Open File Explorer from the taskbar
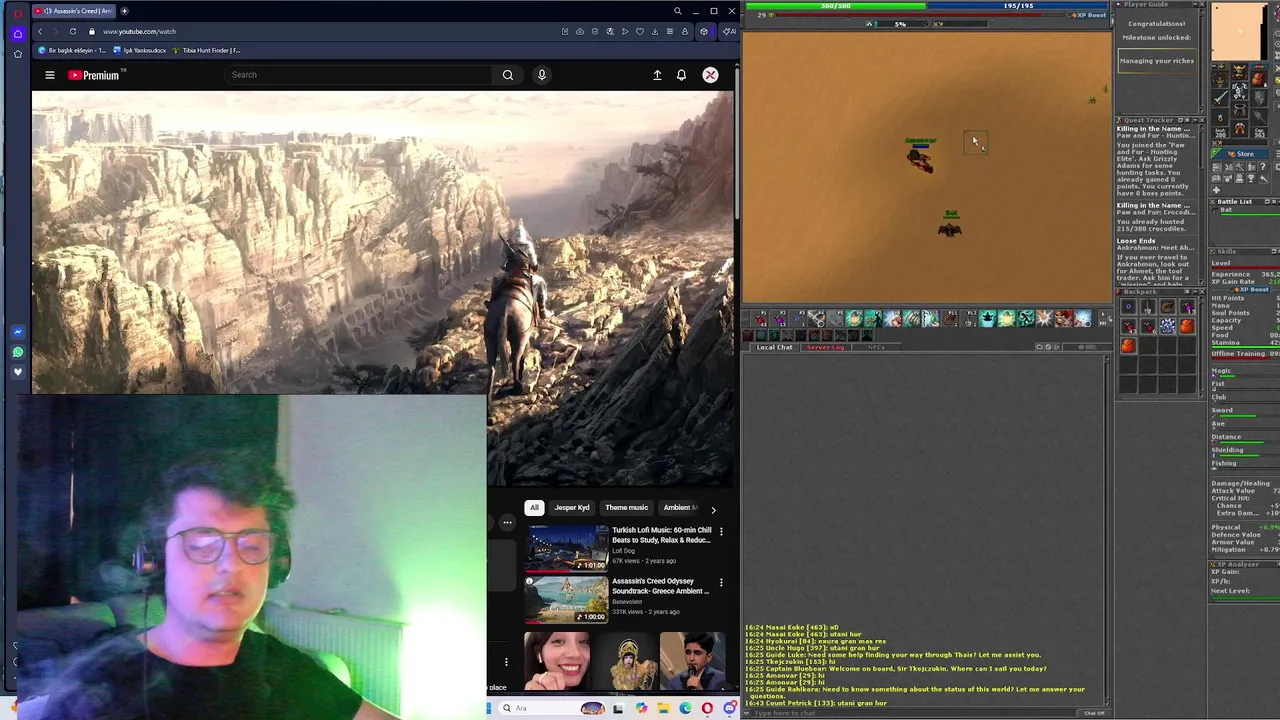1280x720 pixels. coord(662,708)
